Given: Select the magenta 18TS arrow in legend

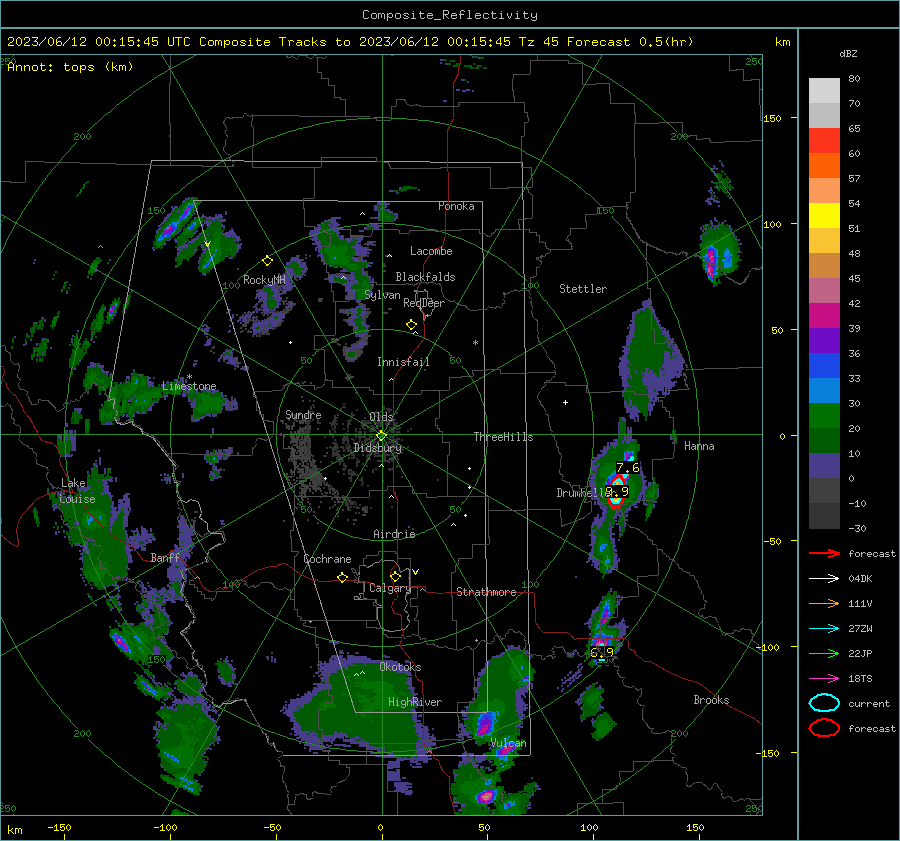Looking at the screenshot, I should [x=824, y=679].
